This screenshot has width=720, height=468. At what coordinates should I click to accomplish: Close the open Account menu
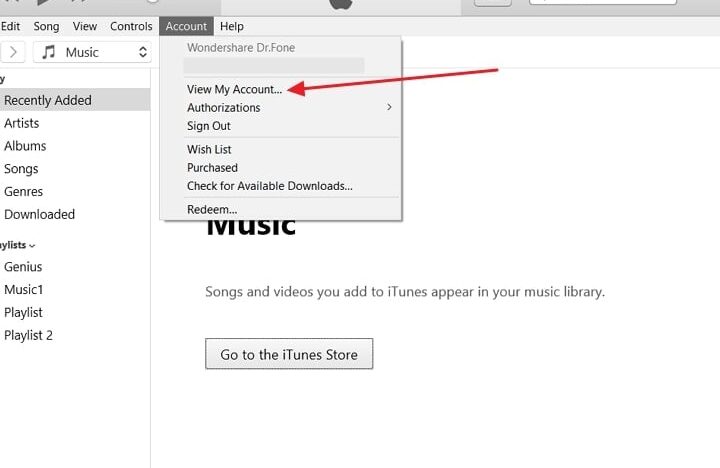186,26
